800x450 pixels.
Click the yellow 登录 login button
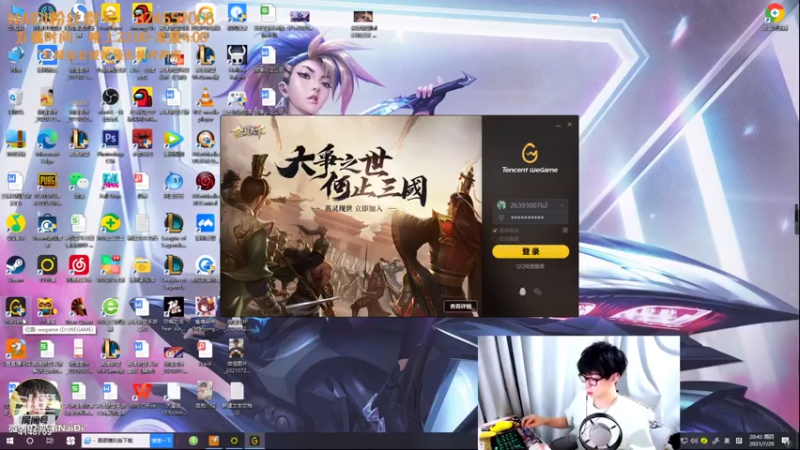coord(530,252)
